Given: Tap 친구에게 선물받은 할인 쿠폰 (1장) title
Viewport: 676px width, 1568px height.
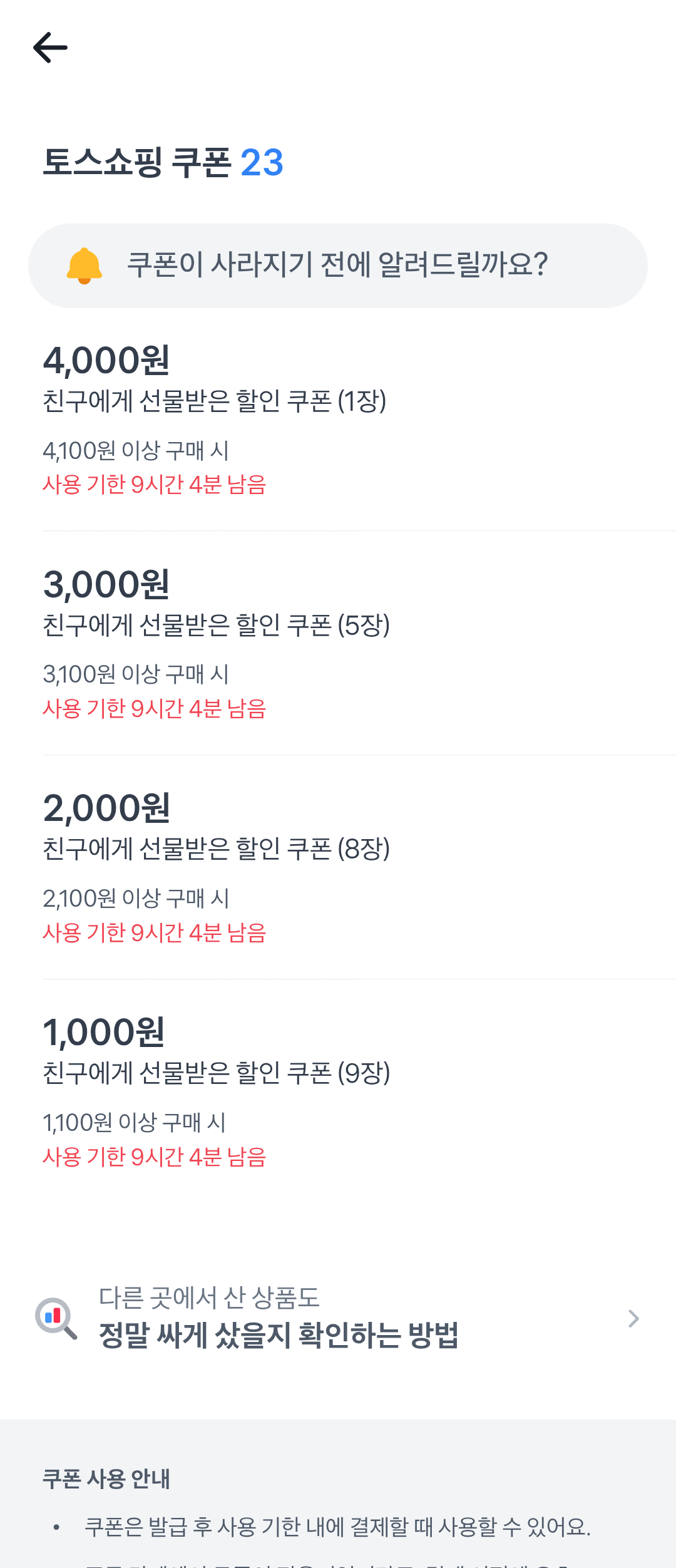Looking at the screenshot, I should point(214,401).
